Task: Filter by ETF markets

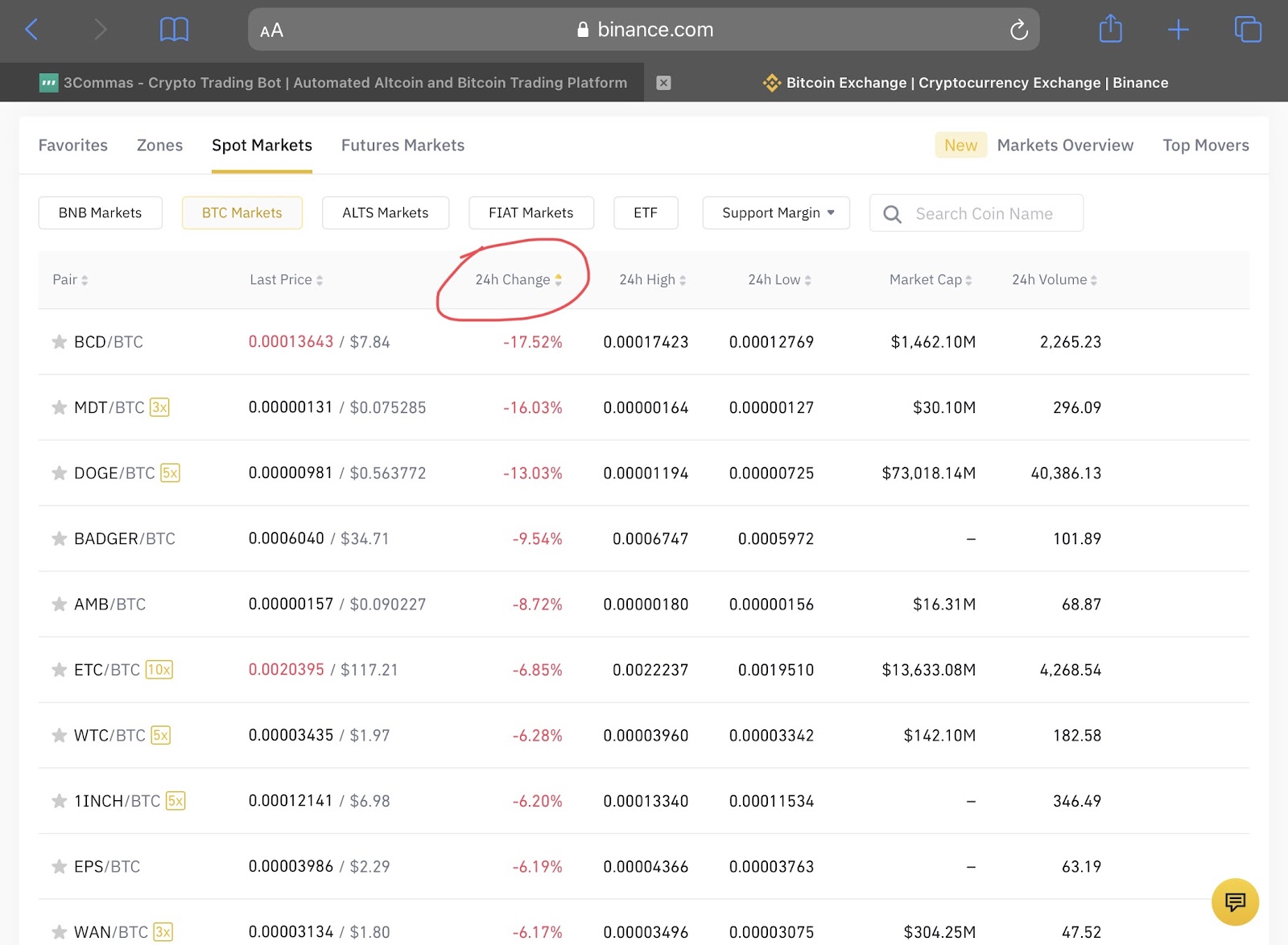Action: tap(646, 213)
